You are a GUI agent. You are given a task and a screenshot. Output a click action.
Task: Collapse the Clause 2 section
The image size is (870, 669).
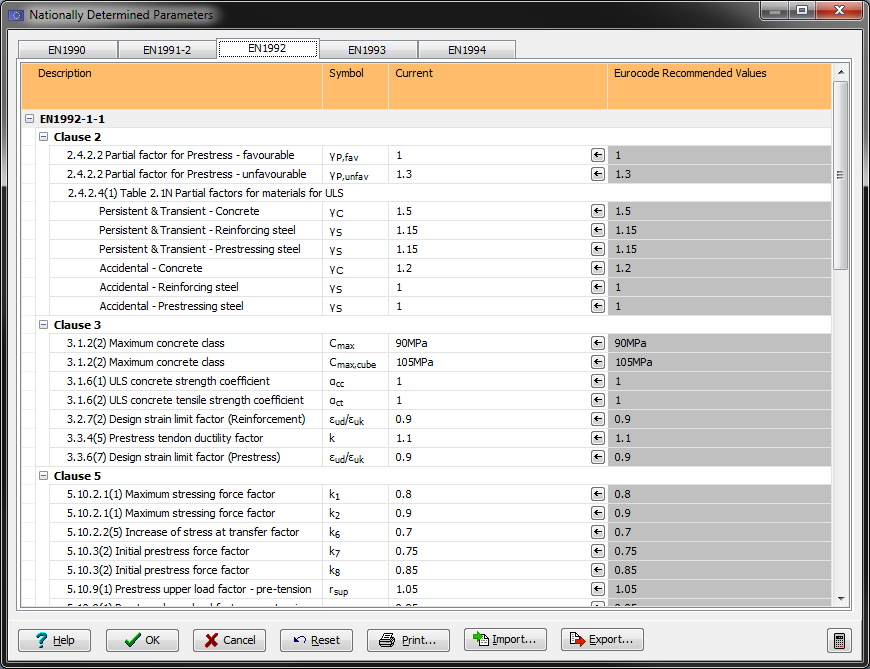[x=43, y=136]
